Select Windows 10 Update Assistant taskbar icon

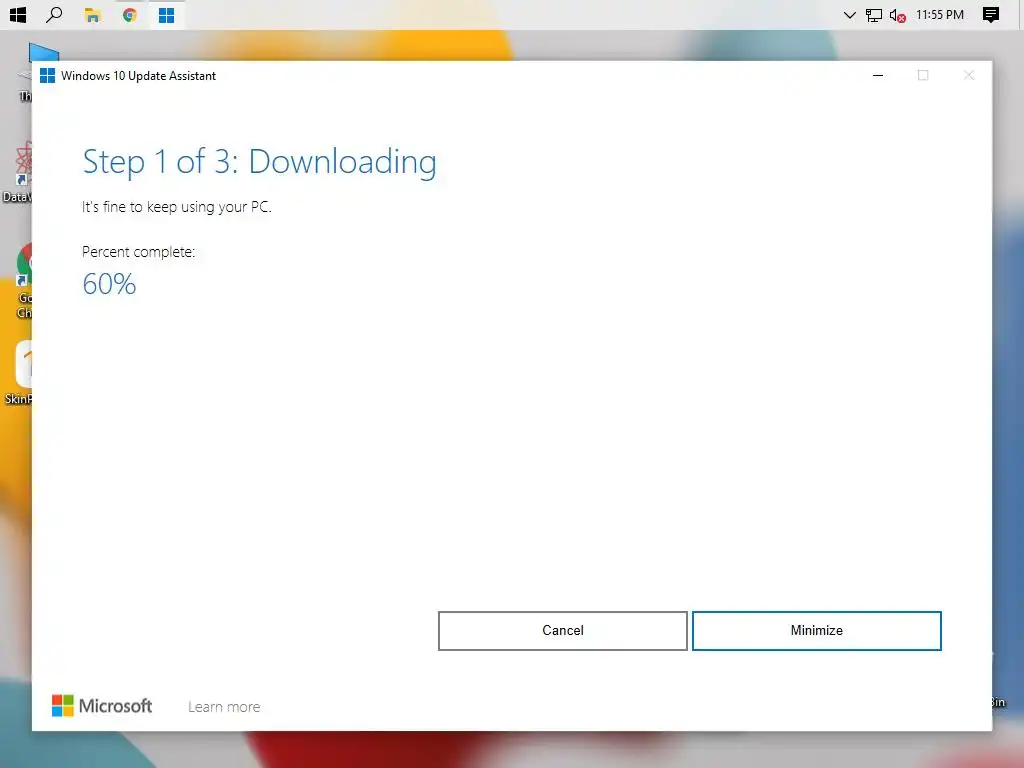point(167,14)
